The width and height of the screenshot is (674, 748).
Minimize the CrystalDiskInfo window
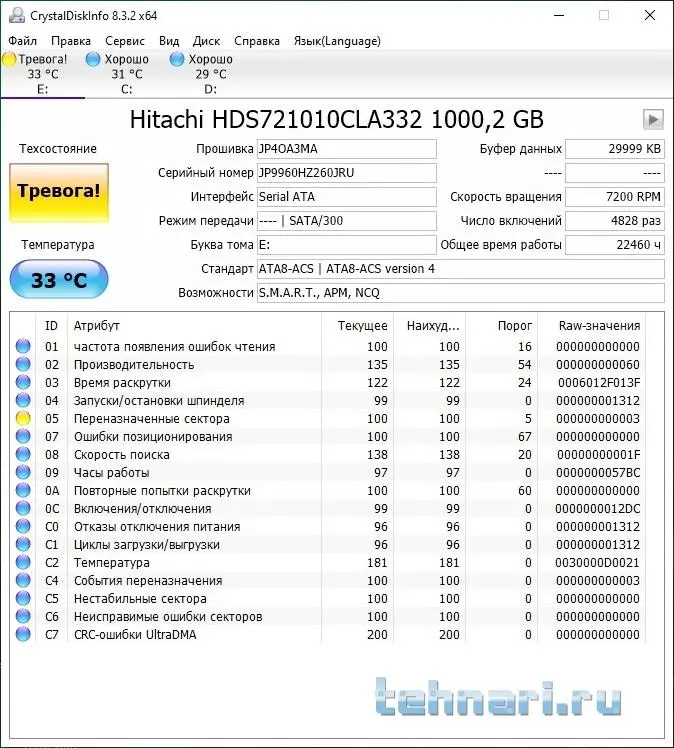(559, 15)
